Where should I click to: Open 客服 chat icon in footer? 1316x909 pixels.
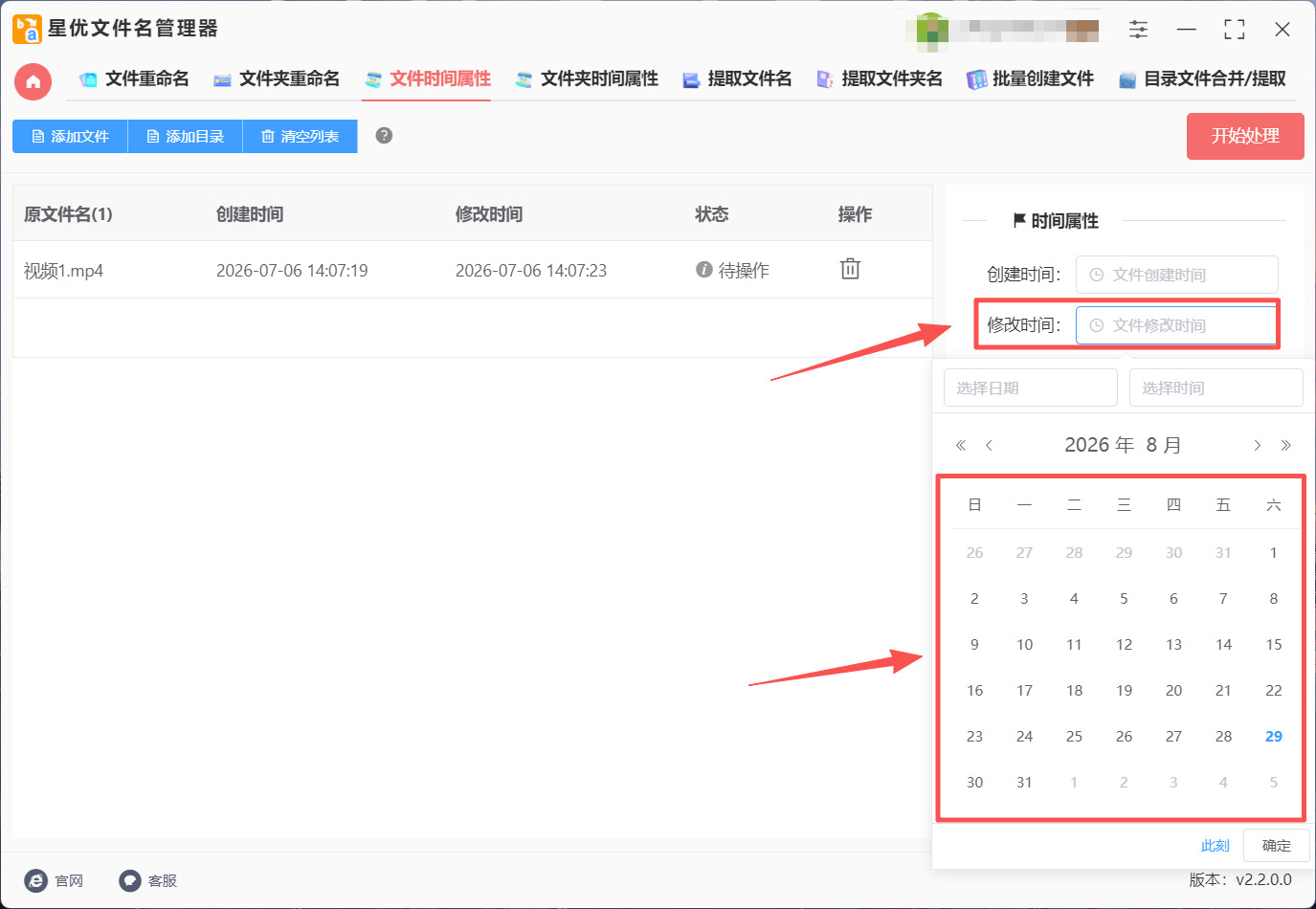click(x=130, y=880)
